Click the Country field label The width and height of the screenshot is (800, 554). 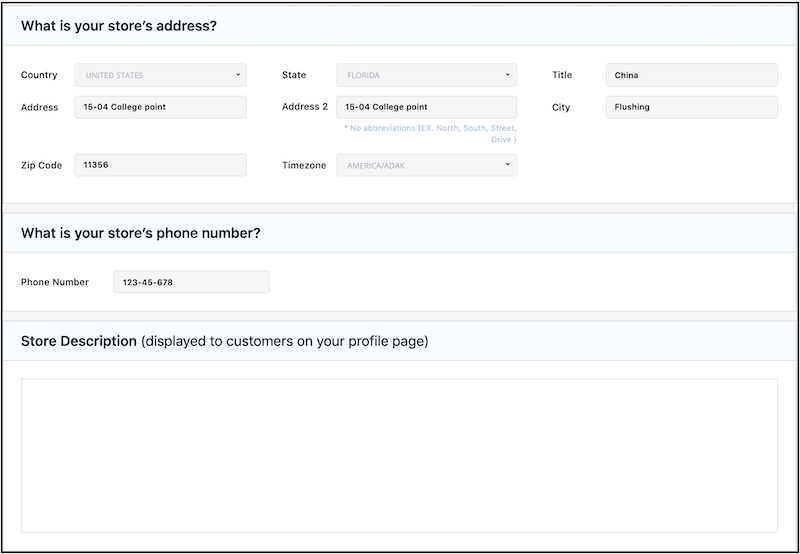(x=39, y=75)
